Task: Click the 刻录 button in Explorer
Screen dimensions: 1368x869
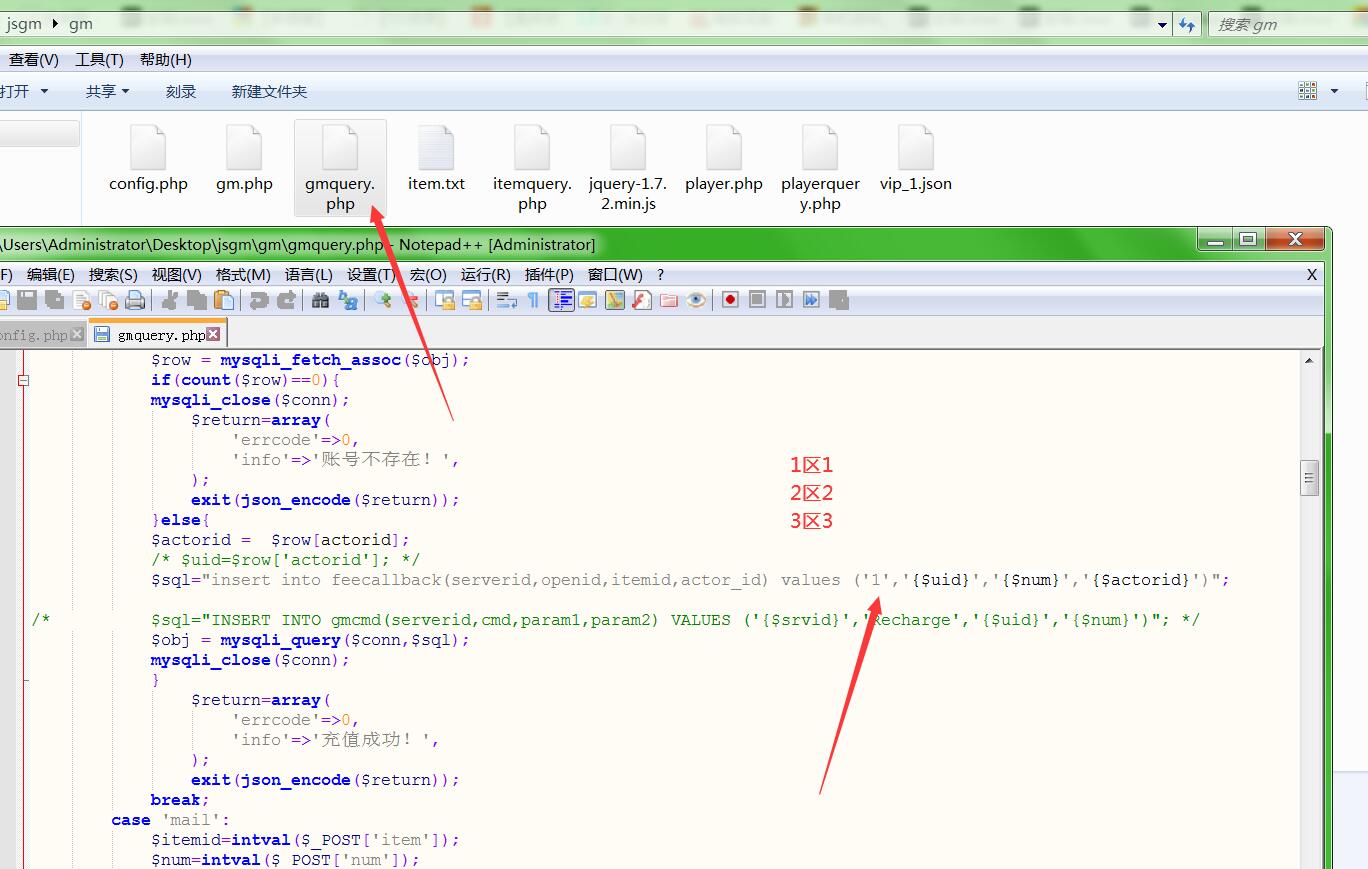Action: pyautogui.click(x=181, y=92)
